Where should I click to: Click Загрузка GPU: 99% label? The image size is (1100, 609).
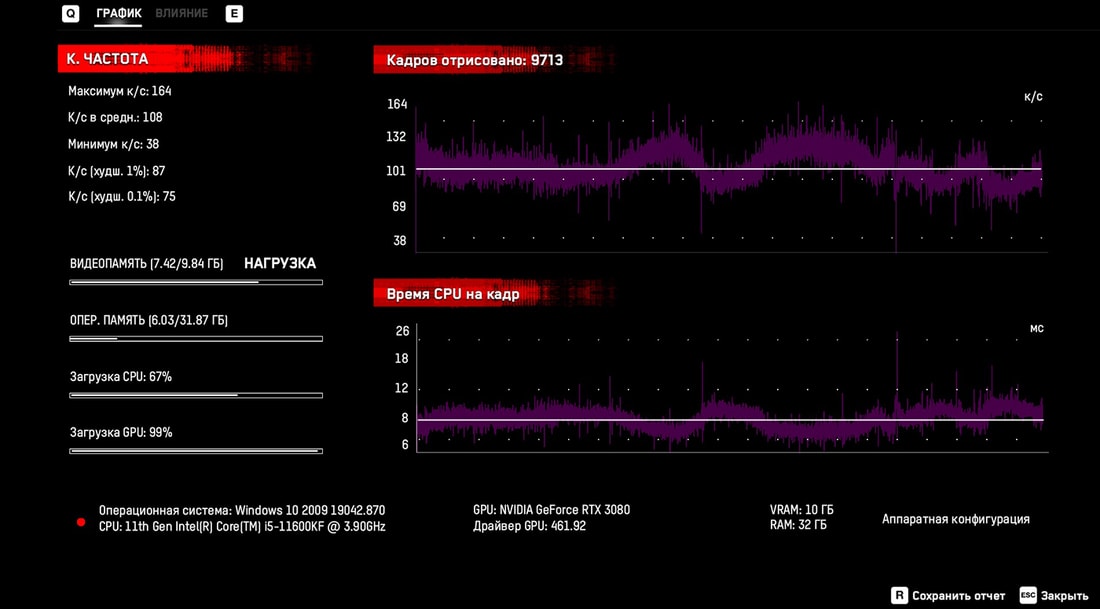tap(121, 433)
